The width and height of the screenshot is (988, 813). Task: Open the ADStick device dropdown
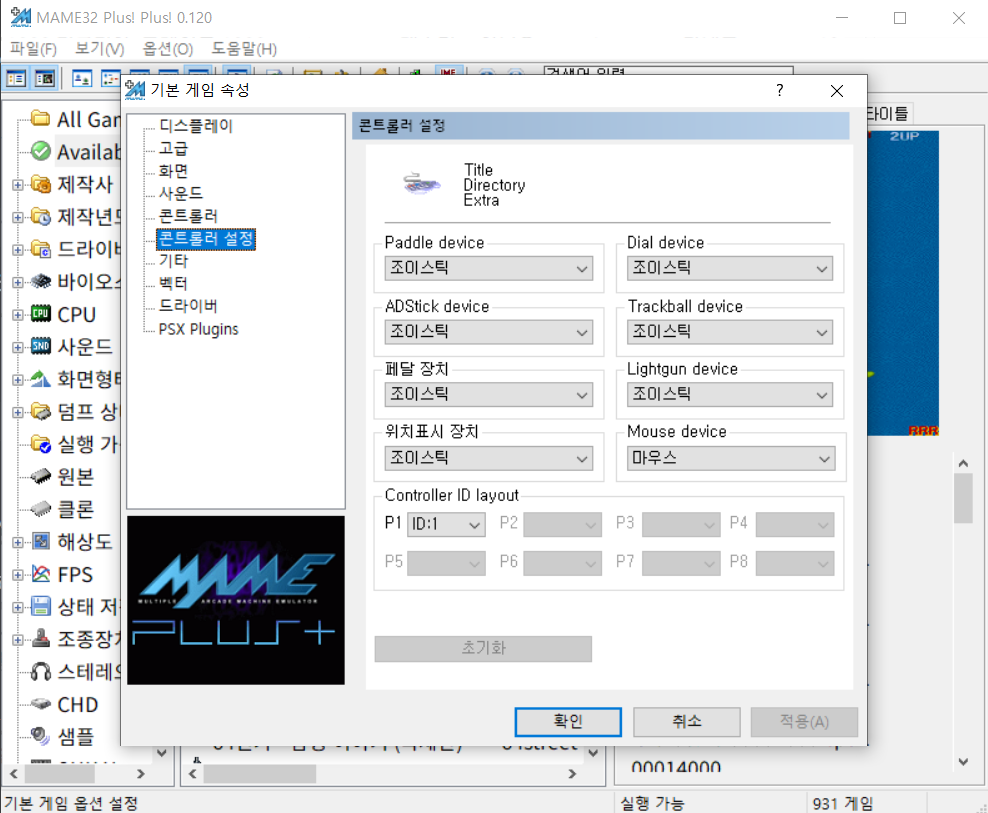point(488,332)
